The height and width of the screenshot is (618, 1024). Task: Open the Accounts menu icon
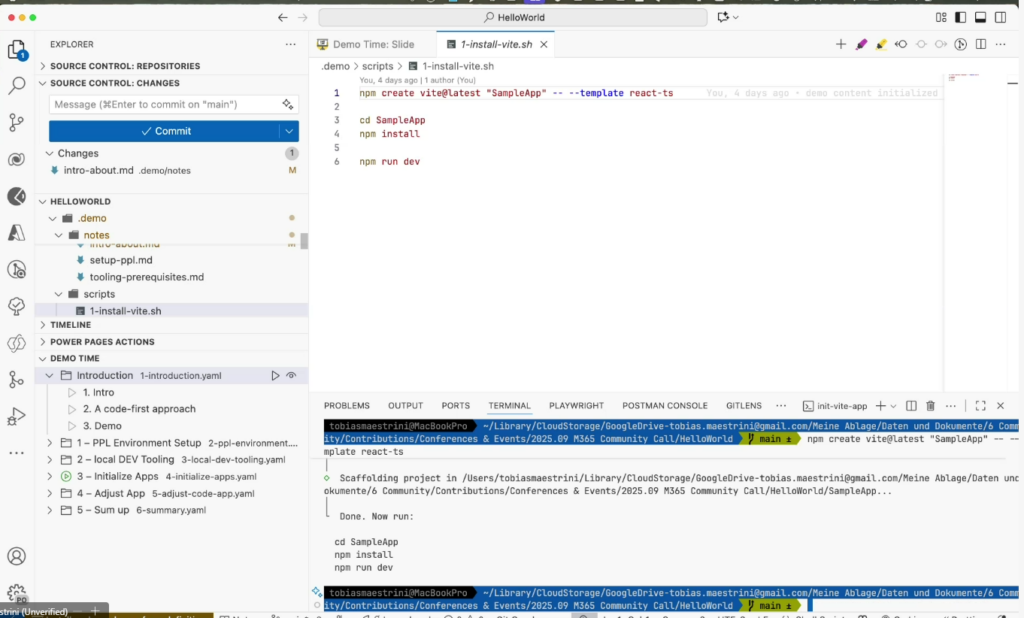click(x=16, y=556)
